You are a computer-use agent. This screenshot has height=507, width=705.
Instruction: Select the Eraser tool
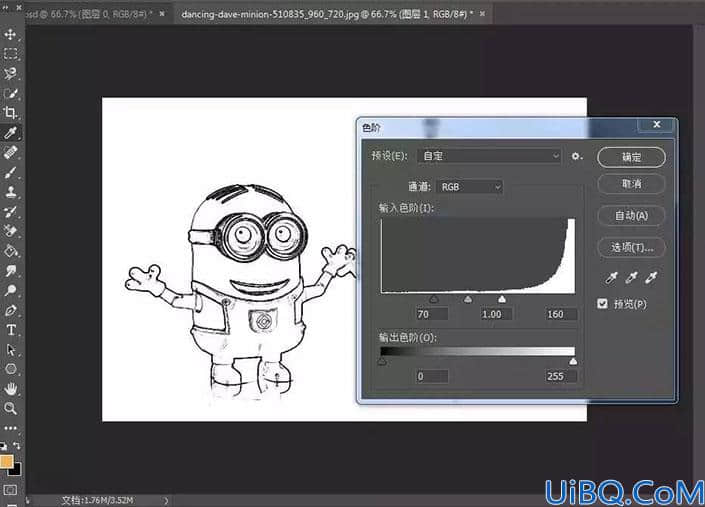[x=10, y=231]
